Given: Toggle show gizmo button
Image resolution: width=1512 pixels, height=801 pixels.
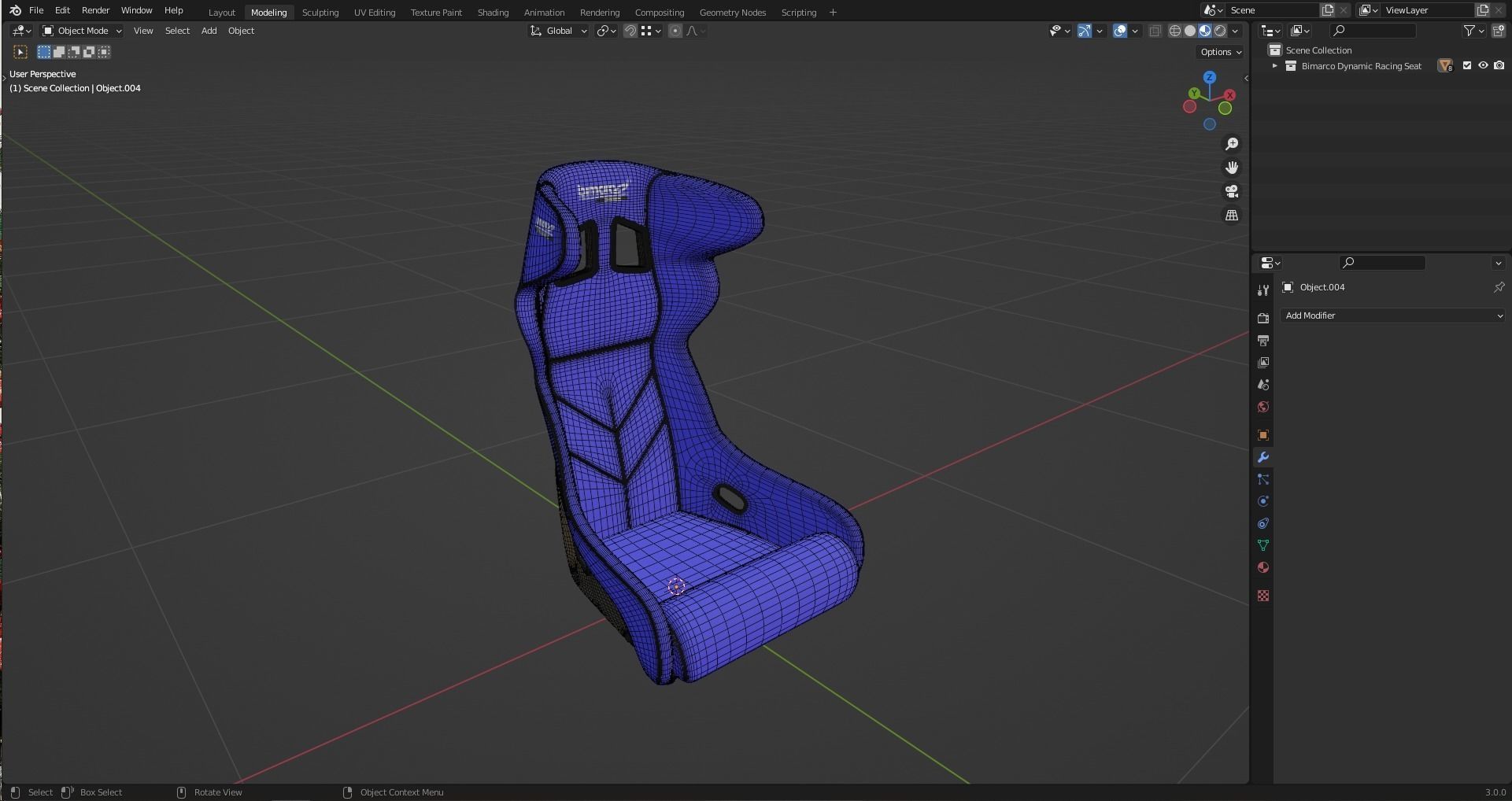Looking at the screenshot, I should coord(1085,31).
